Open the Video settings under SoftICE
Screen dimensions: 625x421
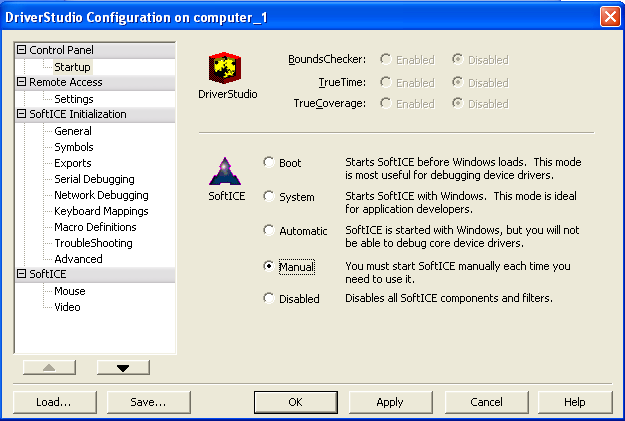(x=67, y=307)
